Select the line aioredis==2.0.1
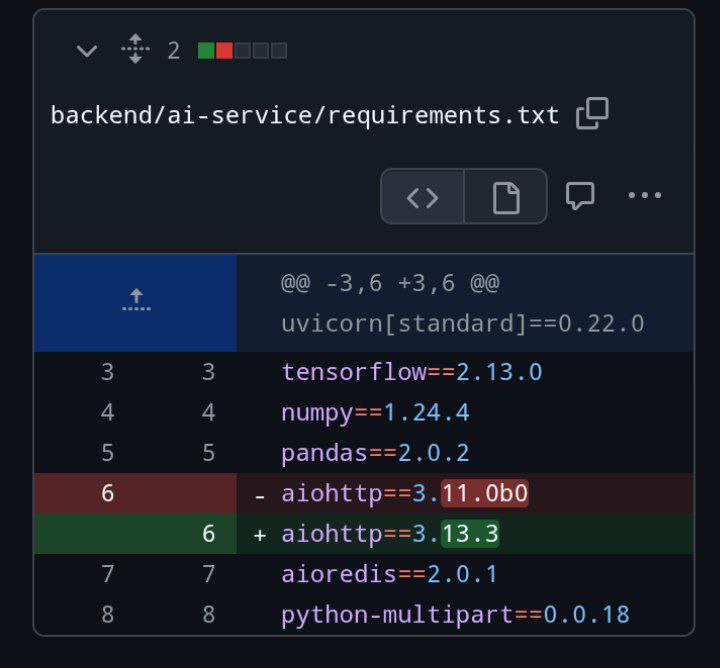This screenshot has width=720, height=668. click(x=390, y=574)
